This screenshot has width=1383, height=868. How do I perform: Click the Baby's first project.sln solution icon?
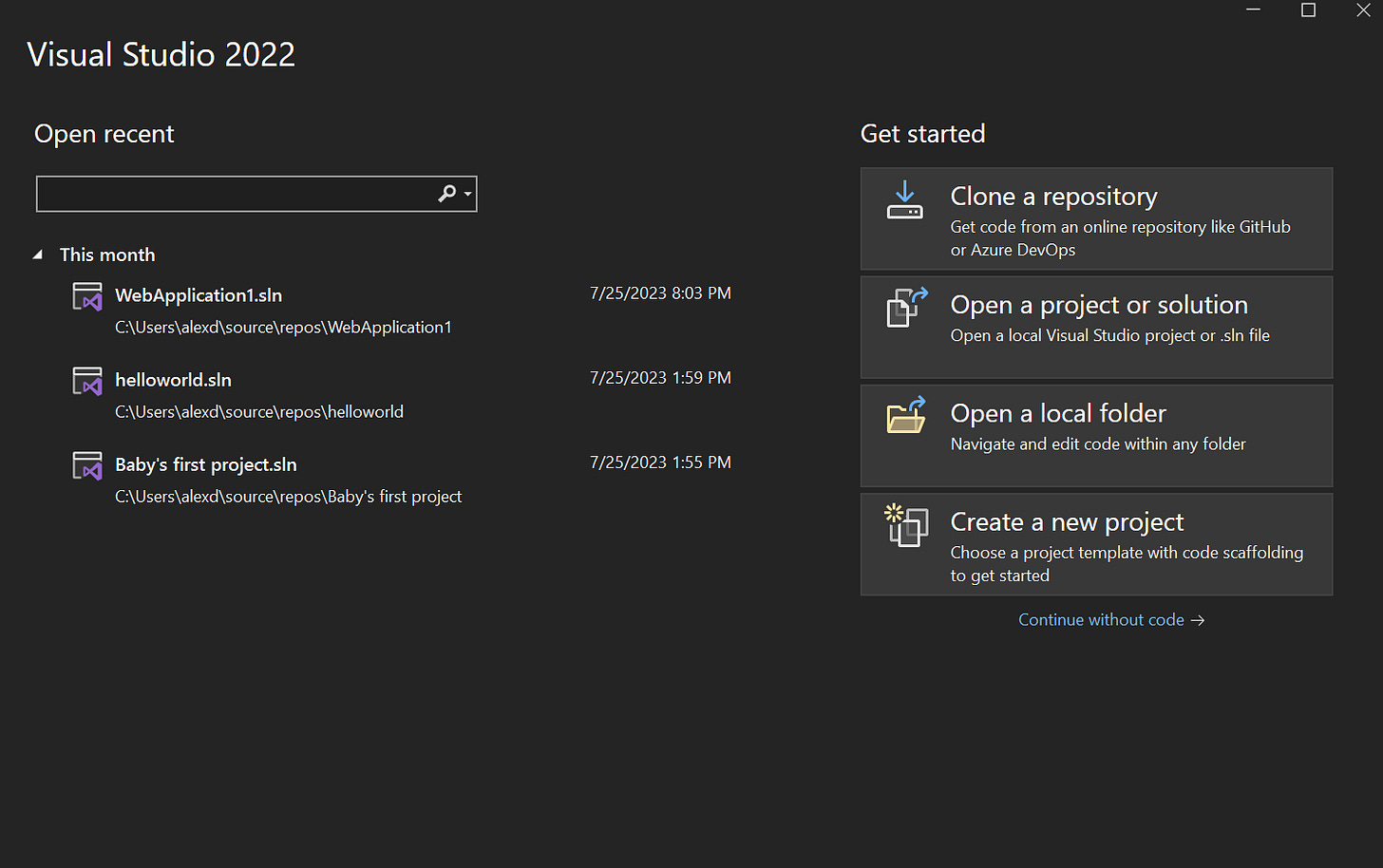[x=87, y=465]
